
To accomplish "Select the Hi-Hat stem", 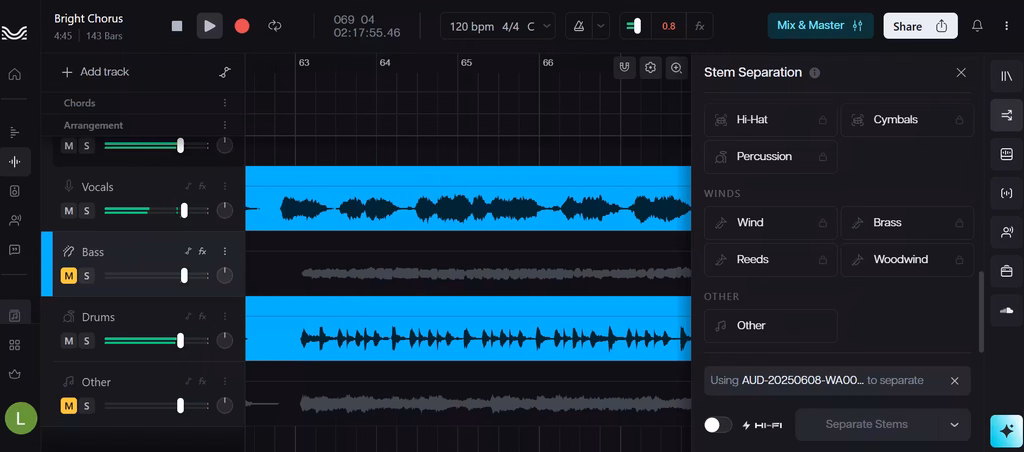I will pyautogui.click(x=771, y=120).
